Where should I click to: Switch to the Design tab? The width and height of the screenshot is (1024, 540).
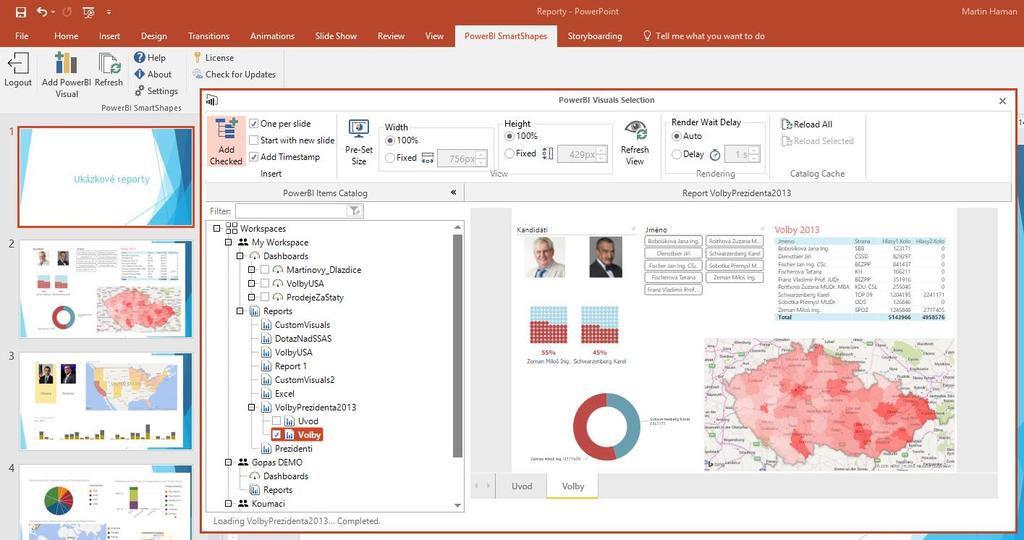[153, 36]
